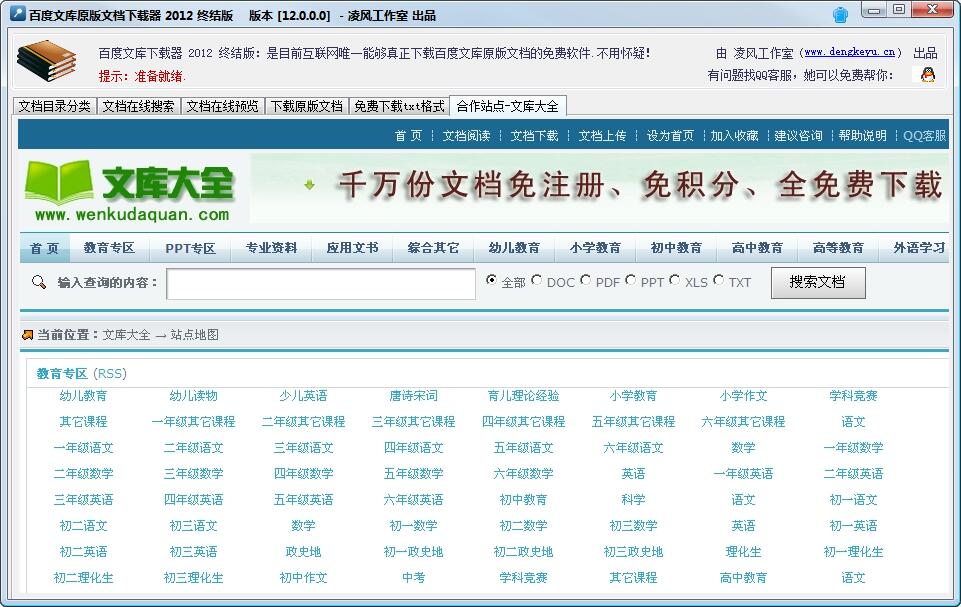Open the PPT专区 navigation menu item

(190, 248)
